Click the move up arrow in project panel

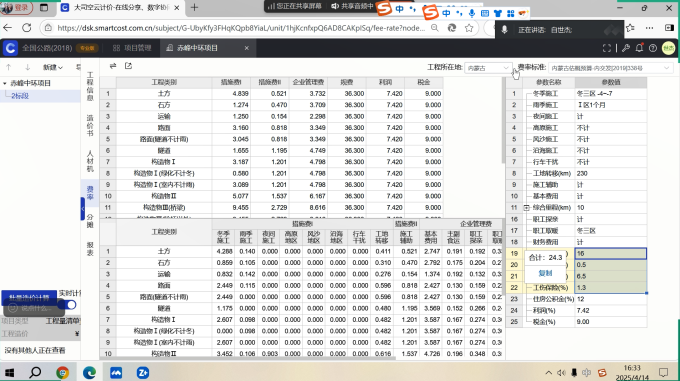[9, 67]
